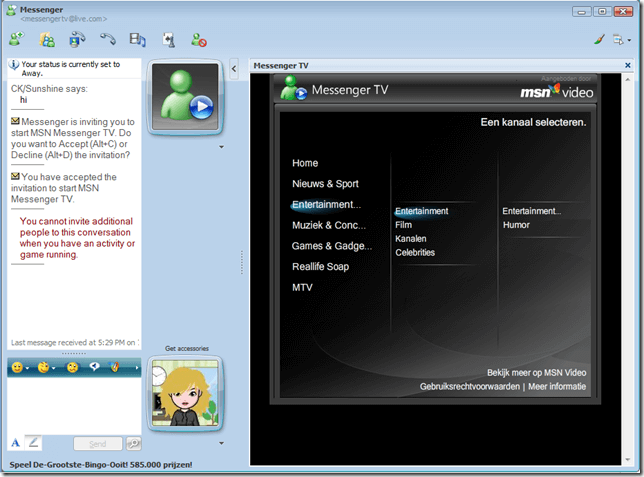Viewport: 644px width, 477px height.
Task: Switch to text typing mode (A icon)
Action: click(x=16, y=442)
